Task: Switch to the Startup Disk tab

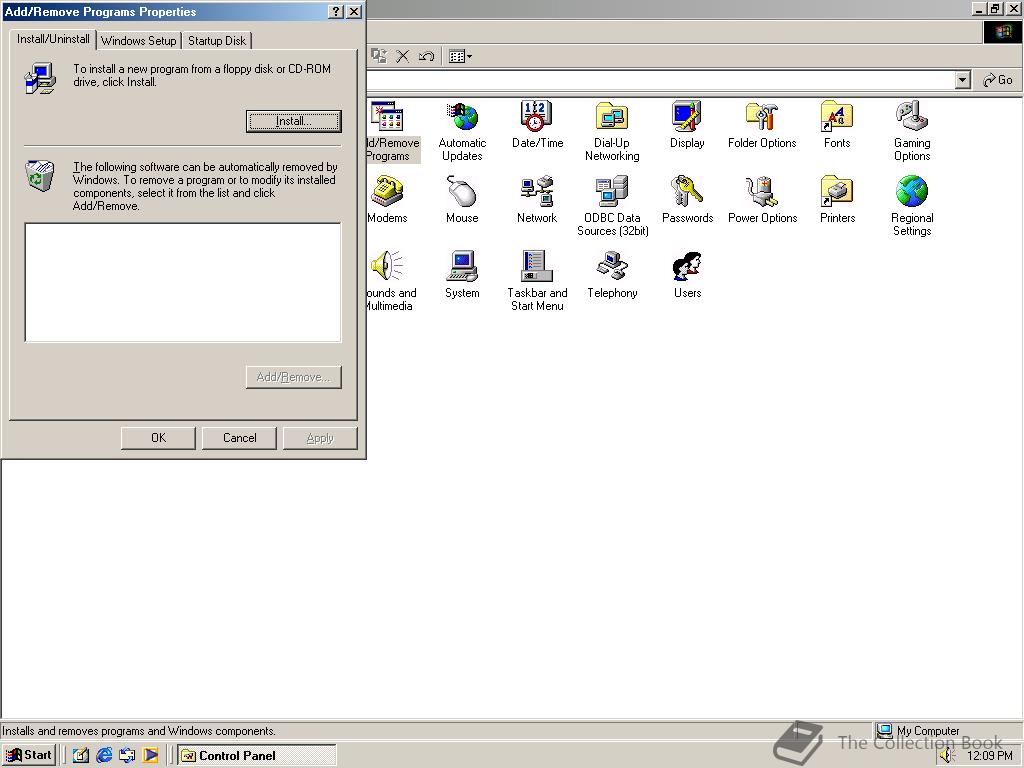Action: tap(217, 40)
